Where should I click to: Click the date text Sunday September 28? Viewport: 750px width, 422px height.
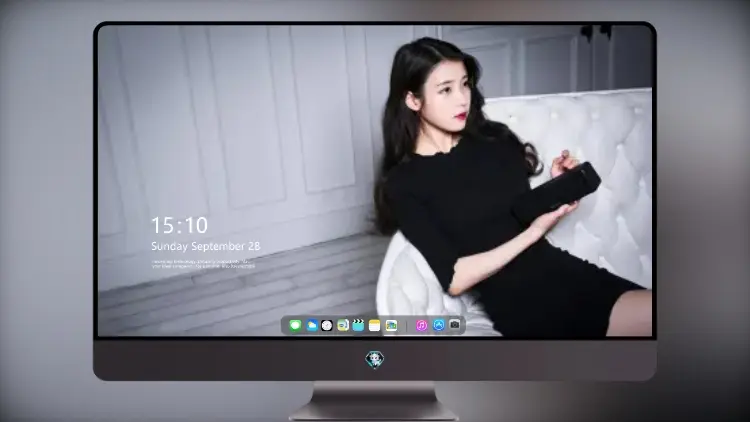click(206, 246)
